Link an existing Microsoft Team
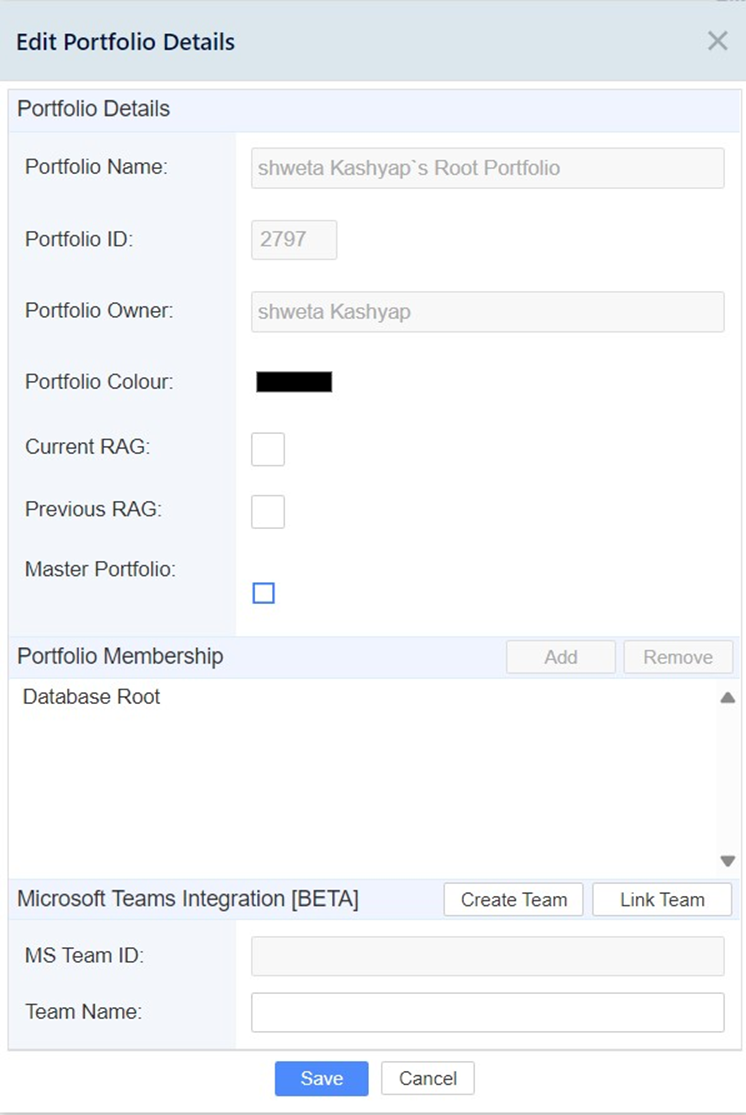Image resolution: width=746 pixels, height=1115 pixels. coord(662,900)
